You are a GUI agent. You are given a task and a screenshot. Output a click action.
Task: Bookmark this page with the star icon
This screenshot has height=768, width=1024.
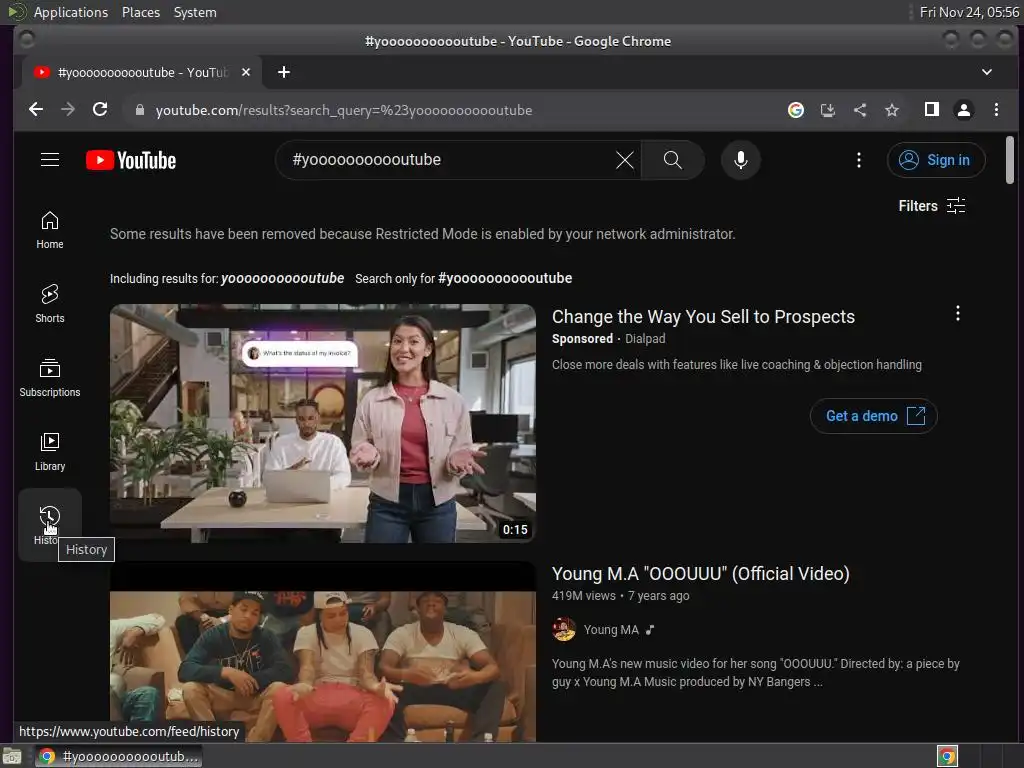click(892, 110)
